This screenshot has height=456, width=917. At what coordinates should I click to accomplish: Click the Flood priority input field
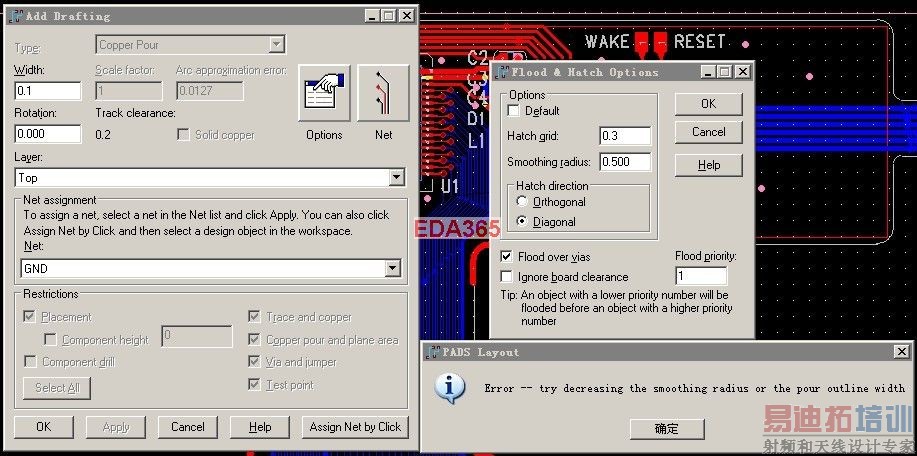pos(701,275)
